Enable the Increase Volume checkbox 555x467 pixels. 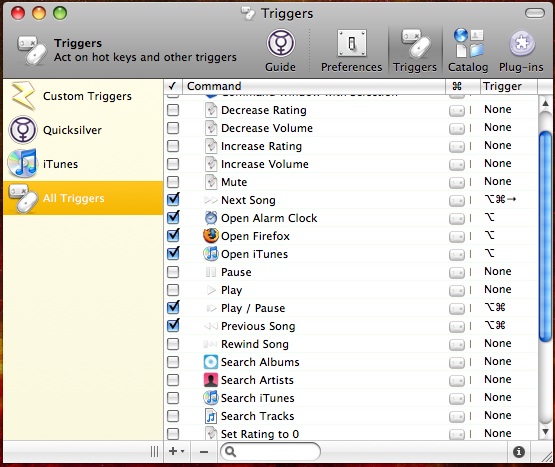[173, 164]
